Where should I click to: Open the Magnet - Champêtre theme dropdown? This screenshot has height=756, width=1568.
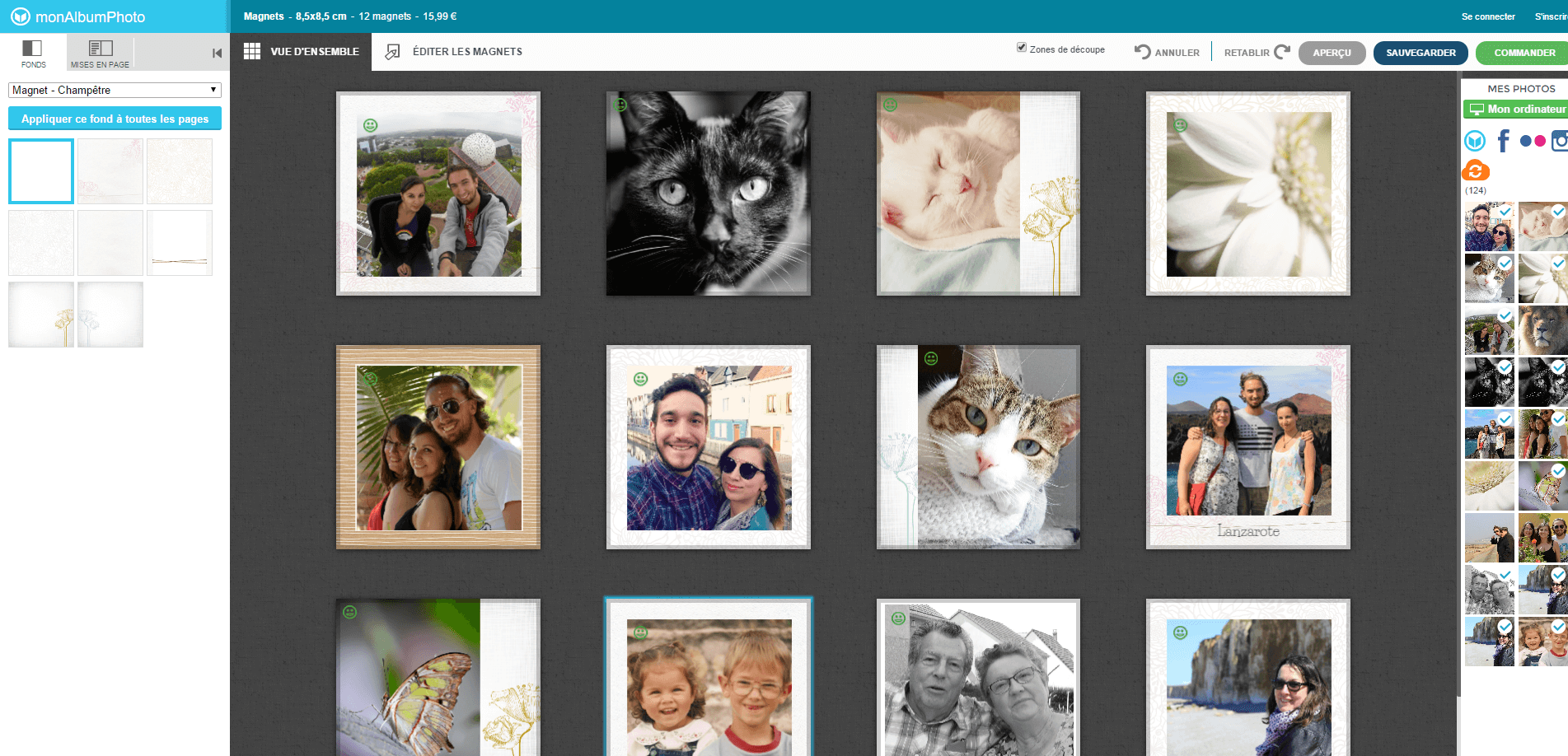tap(115, 90)
